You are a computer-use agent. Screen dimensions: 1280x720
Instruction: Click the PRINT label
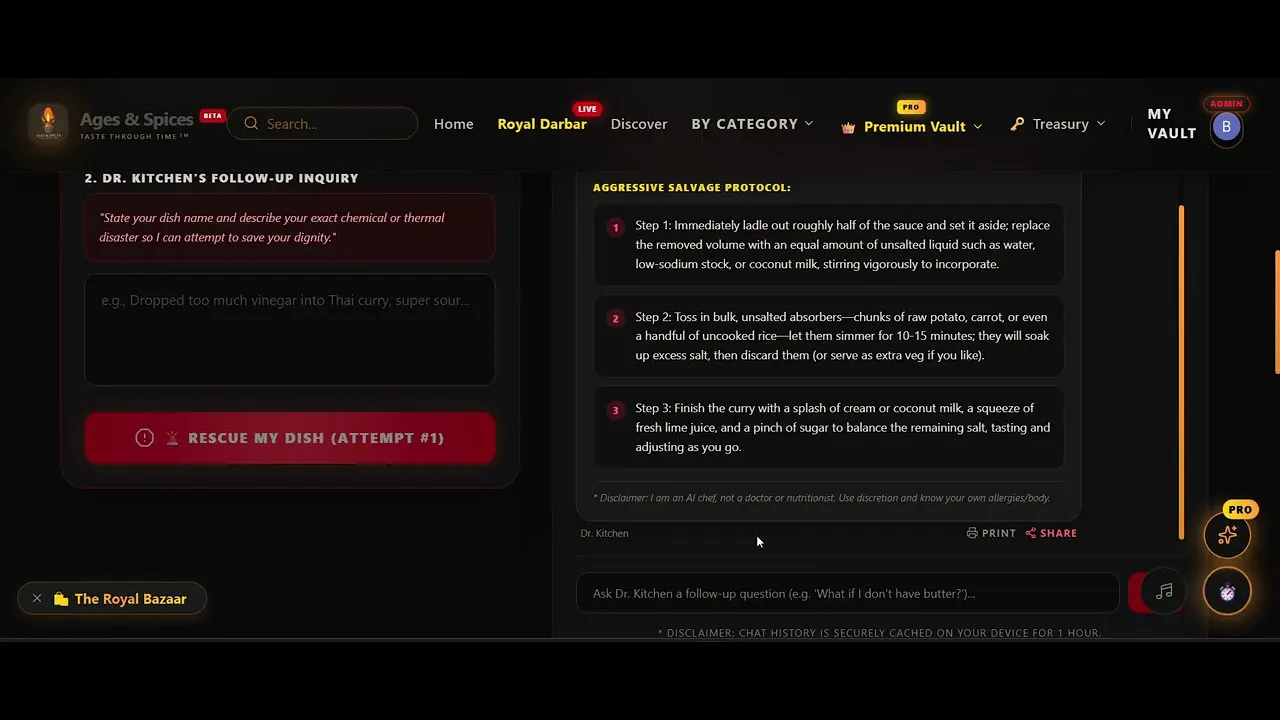click(999, 533)
